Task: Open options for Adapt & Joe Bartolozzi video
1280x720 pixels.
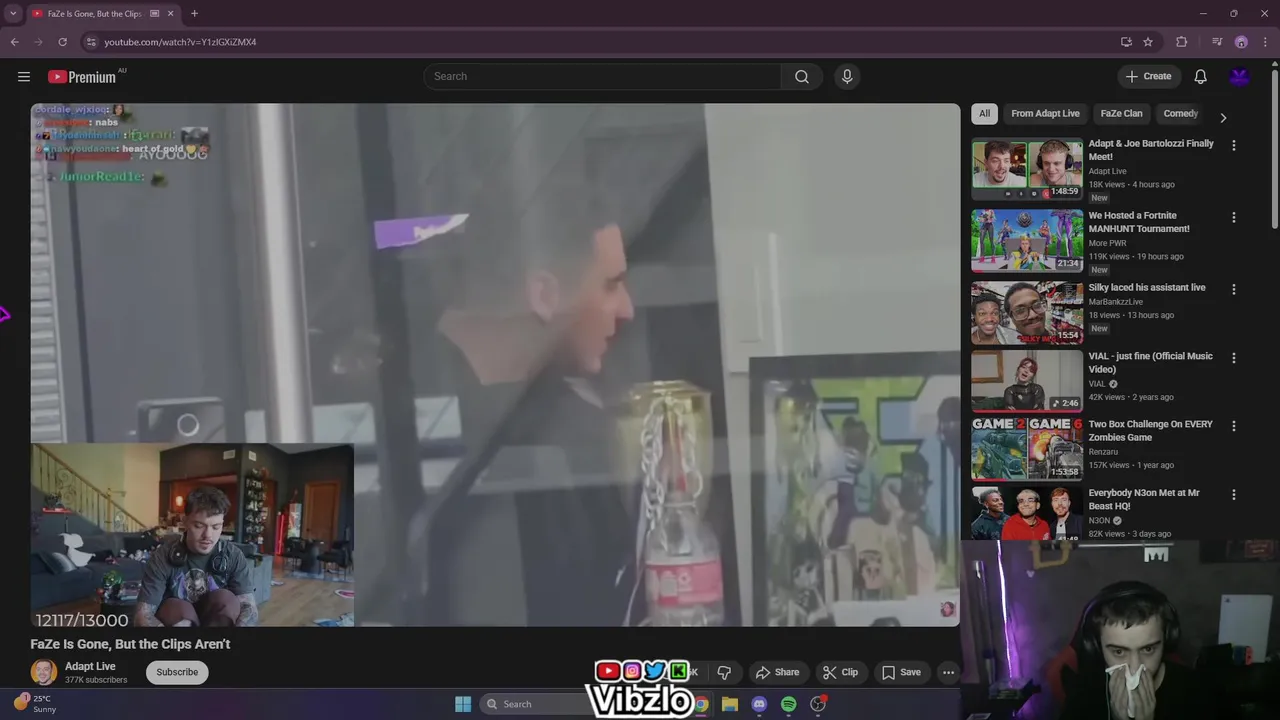Action: point(1233,145)
